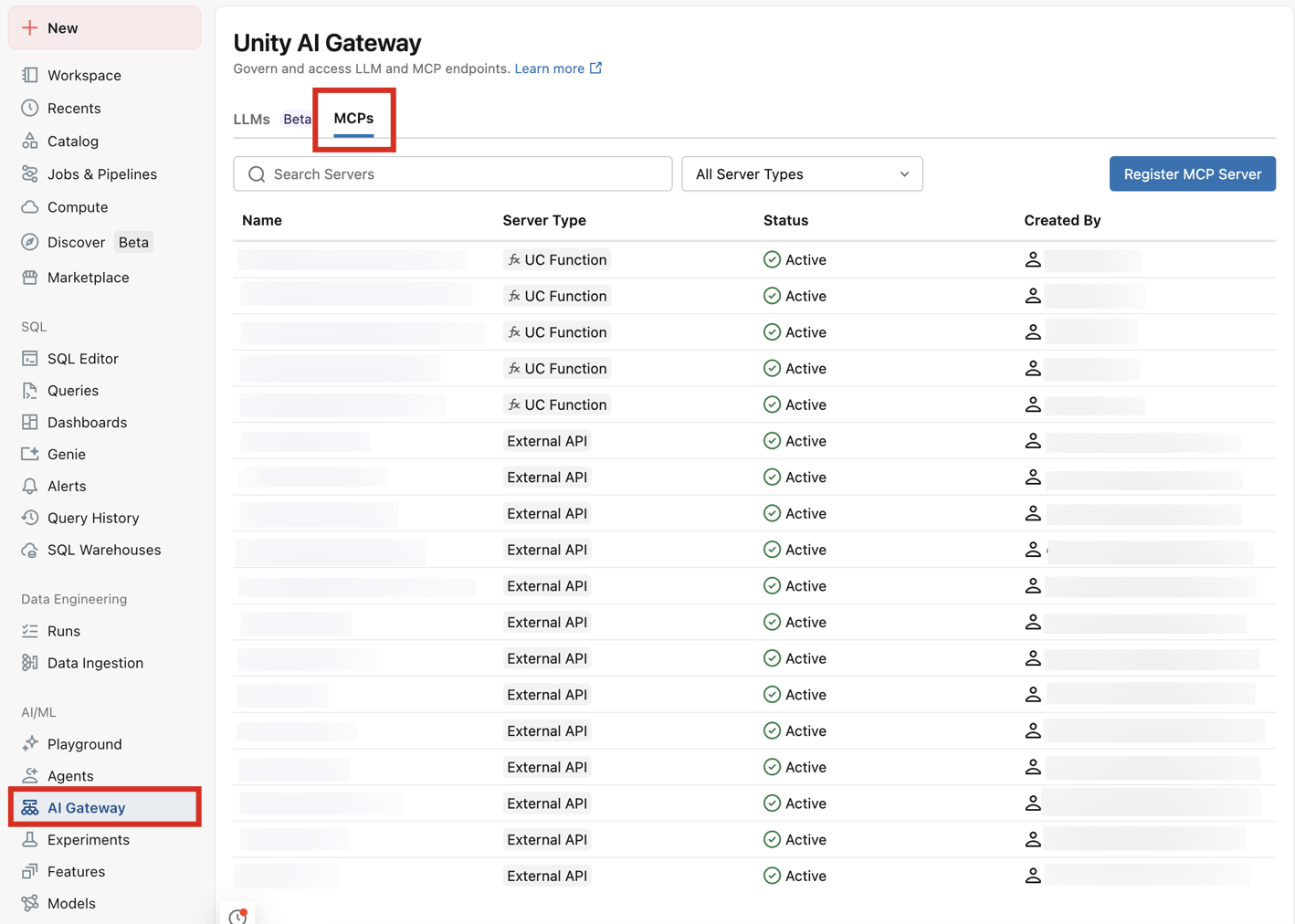Open the Alerts bell icon
Image resolution: width=1295 pixels, height=924 pixels.
[31, 486]
